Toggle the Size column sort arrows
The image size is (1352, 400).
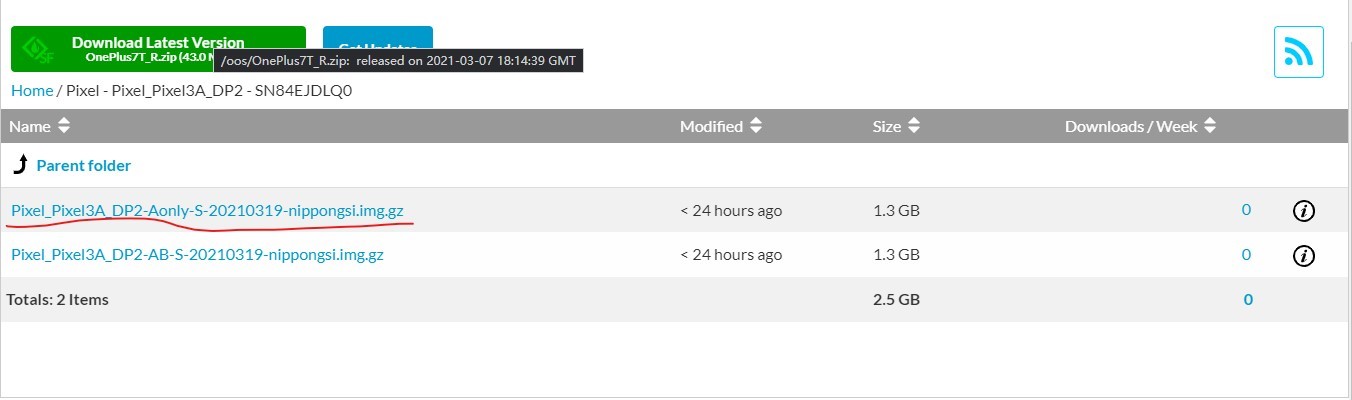[915, 127]
